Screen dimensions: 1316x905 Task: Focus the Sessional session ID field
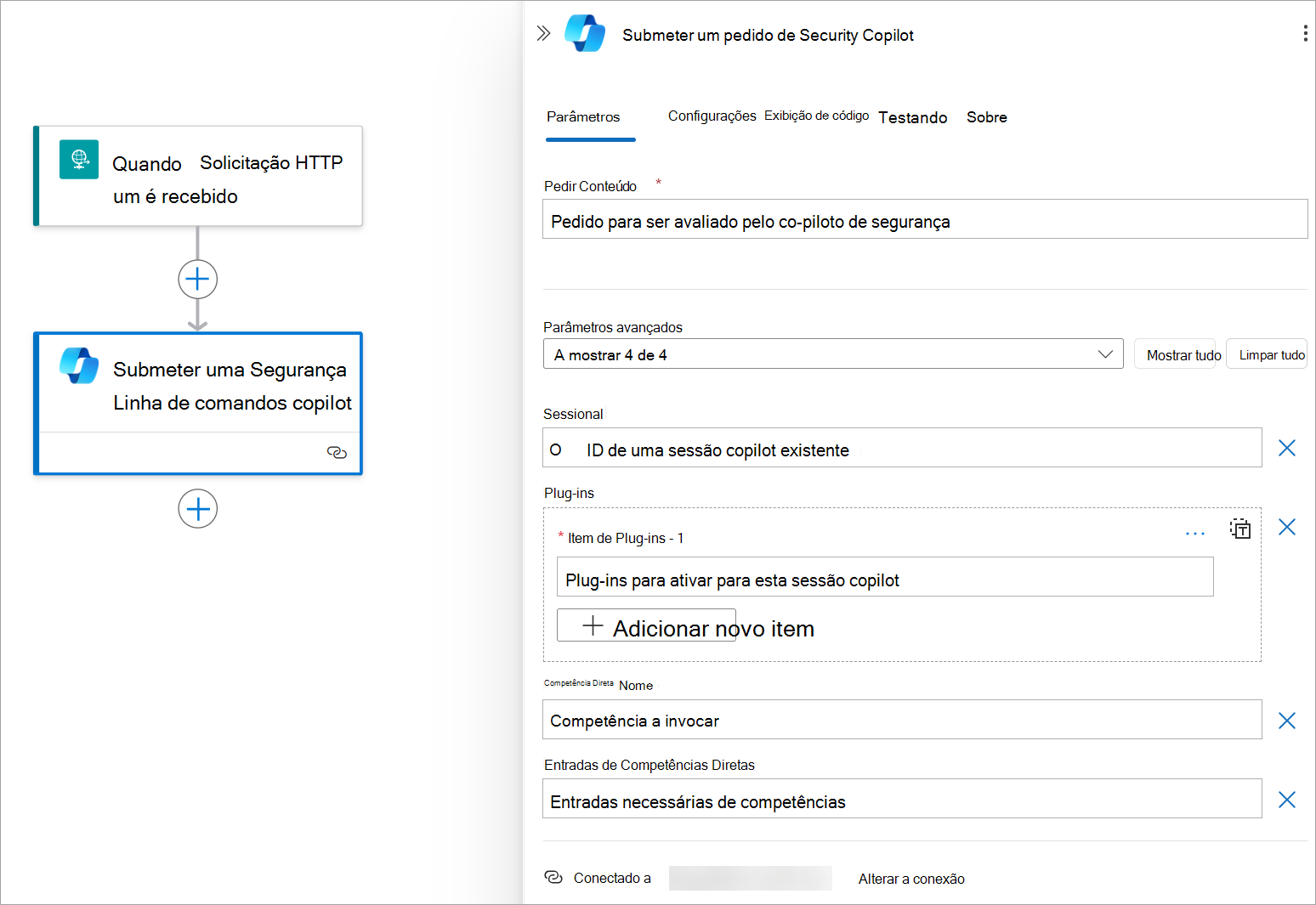click(x=902, y=448)
